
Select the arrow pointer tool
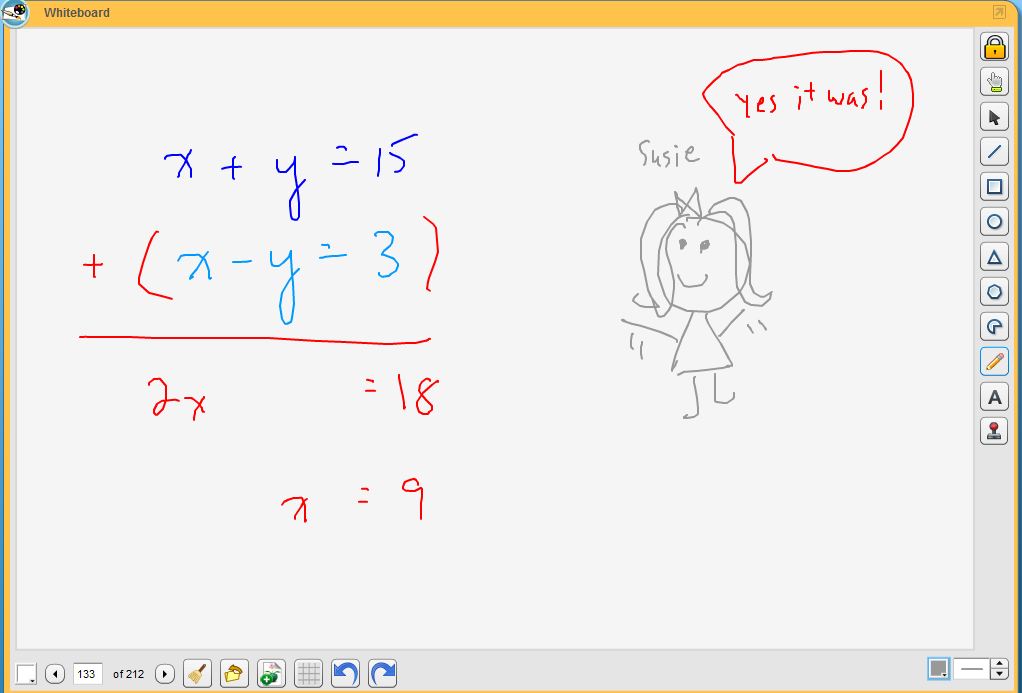tap(994, 117)
